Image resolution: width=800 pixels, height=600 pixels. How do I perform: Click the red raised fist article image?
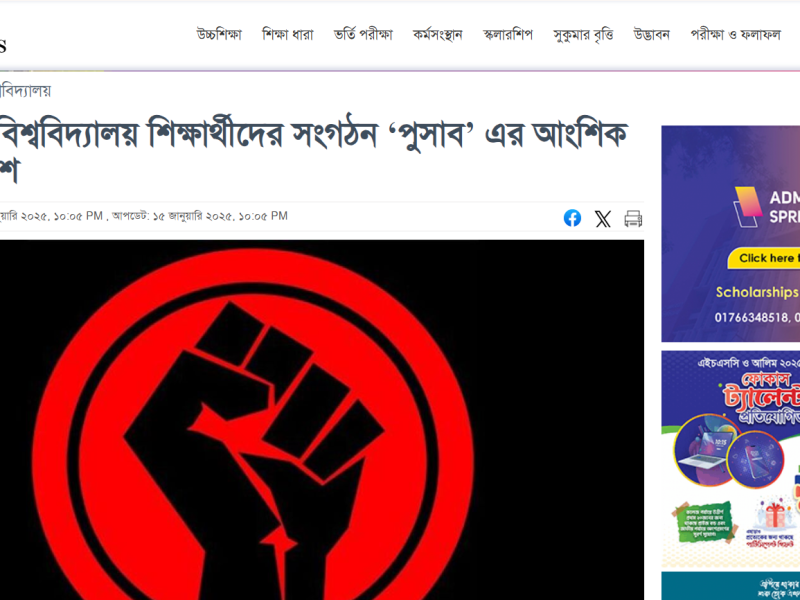322,420
